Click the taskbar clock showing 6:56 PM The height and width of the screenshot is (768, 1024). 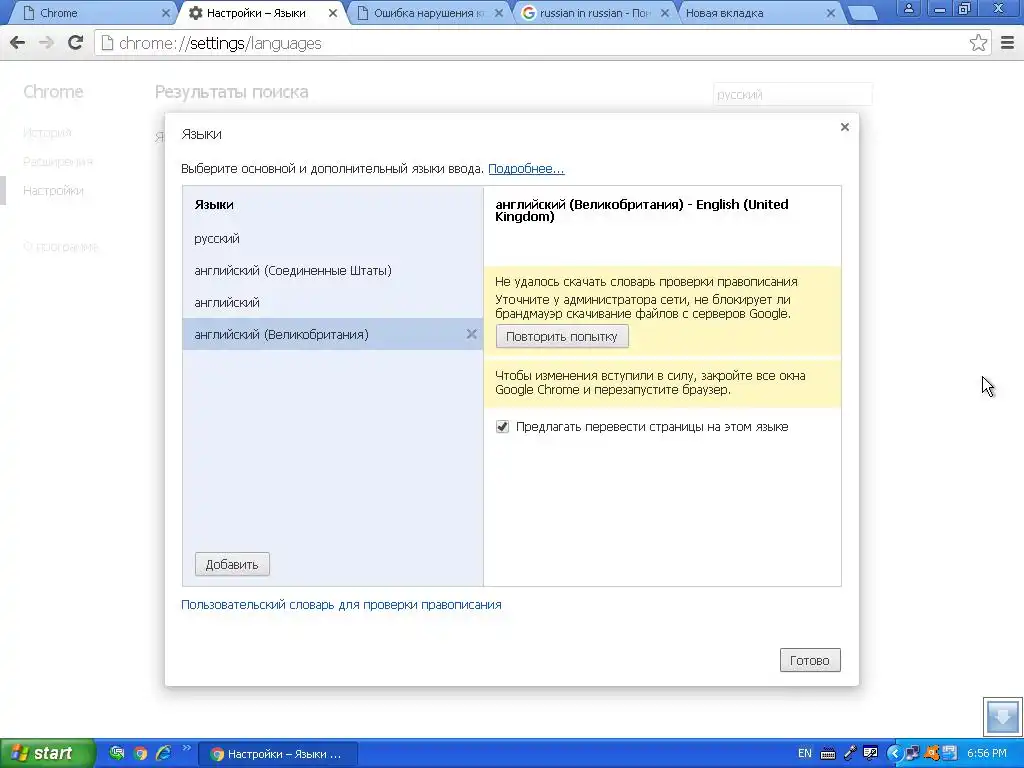987,754
